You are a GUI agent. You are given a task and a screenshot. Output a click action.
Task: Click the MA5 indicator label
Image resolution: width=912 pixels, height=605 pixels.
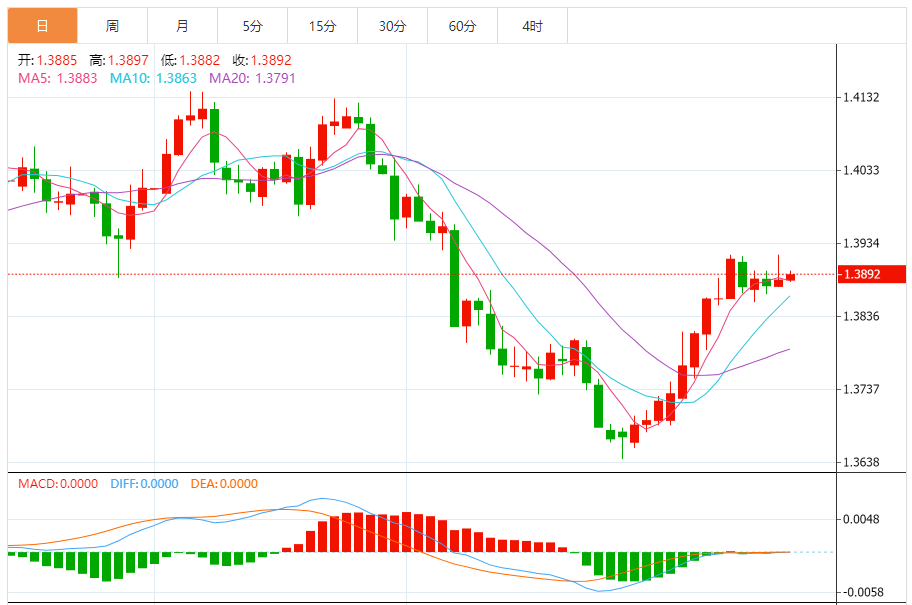(57, 78)
